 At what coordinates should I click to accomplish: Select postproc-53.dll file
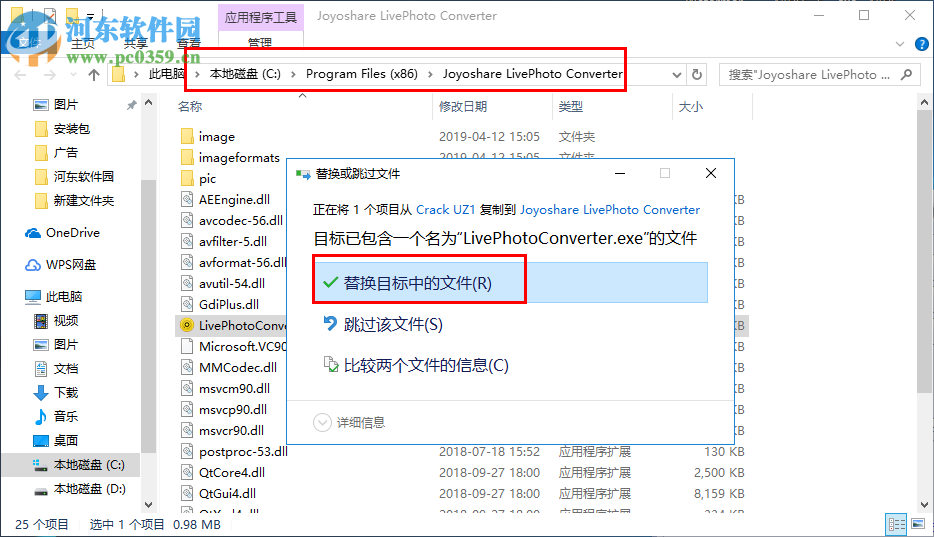pos(243,451)
